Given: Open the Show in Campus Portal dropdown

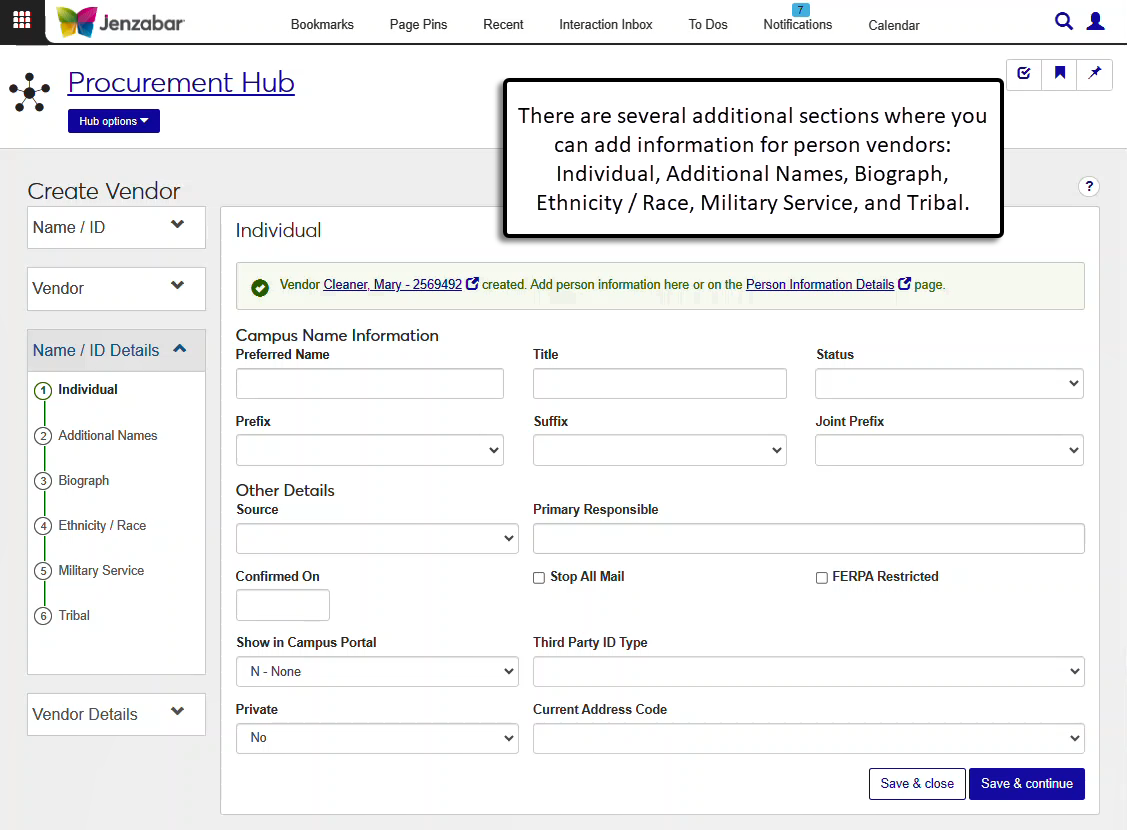Looking at the screenshot, I should pos(377,671).
